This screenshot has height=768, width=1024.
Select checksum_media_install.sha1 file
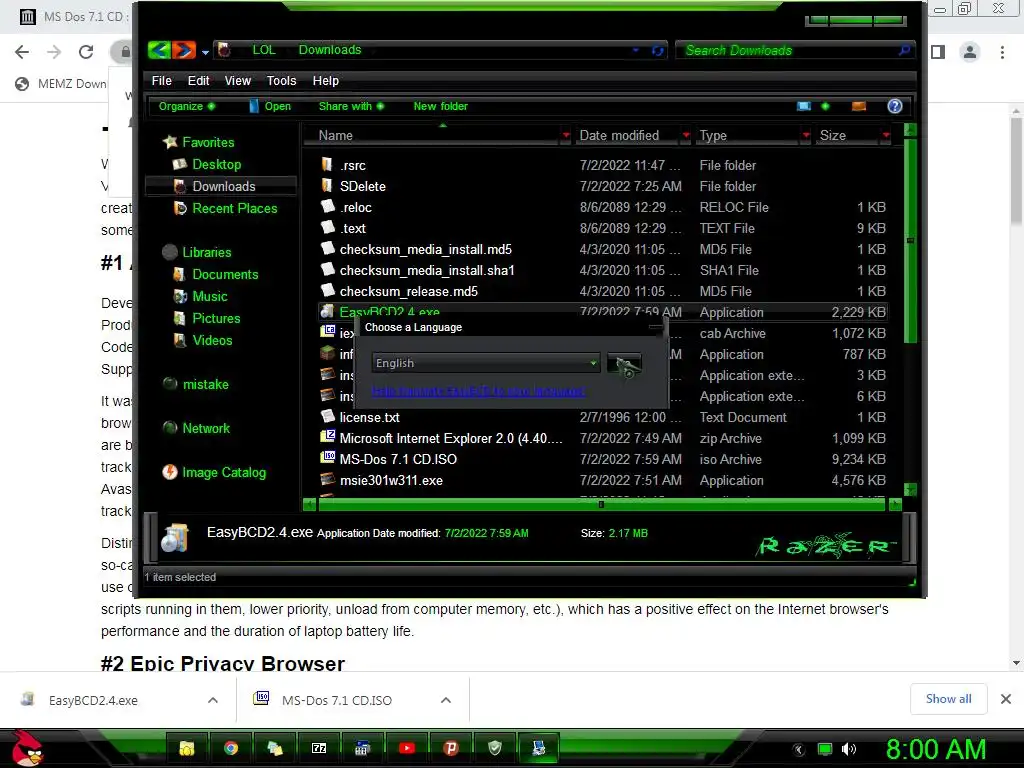pyautogui.click(x=603, y=270)
